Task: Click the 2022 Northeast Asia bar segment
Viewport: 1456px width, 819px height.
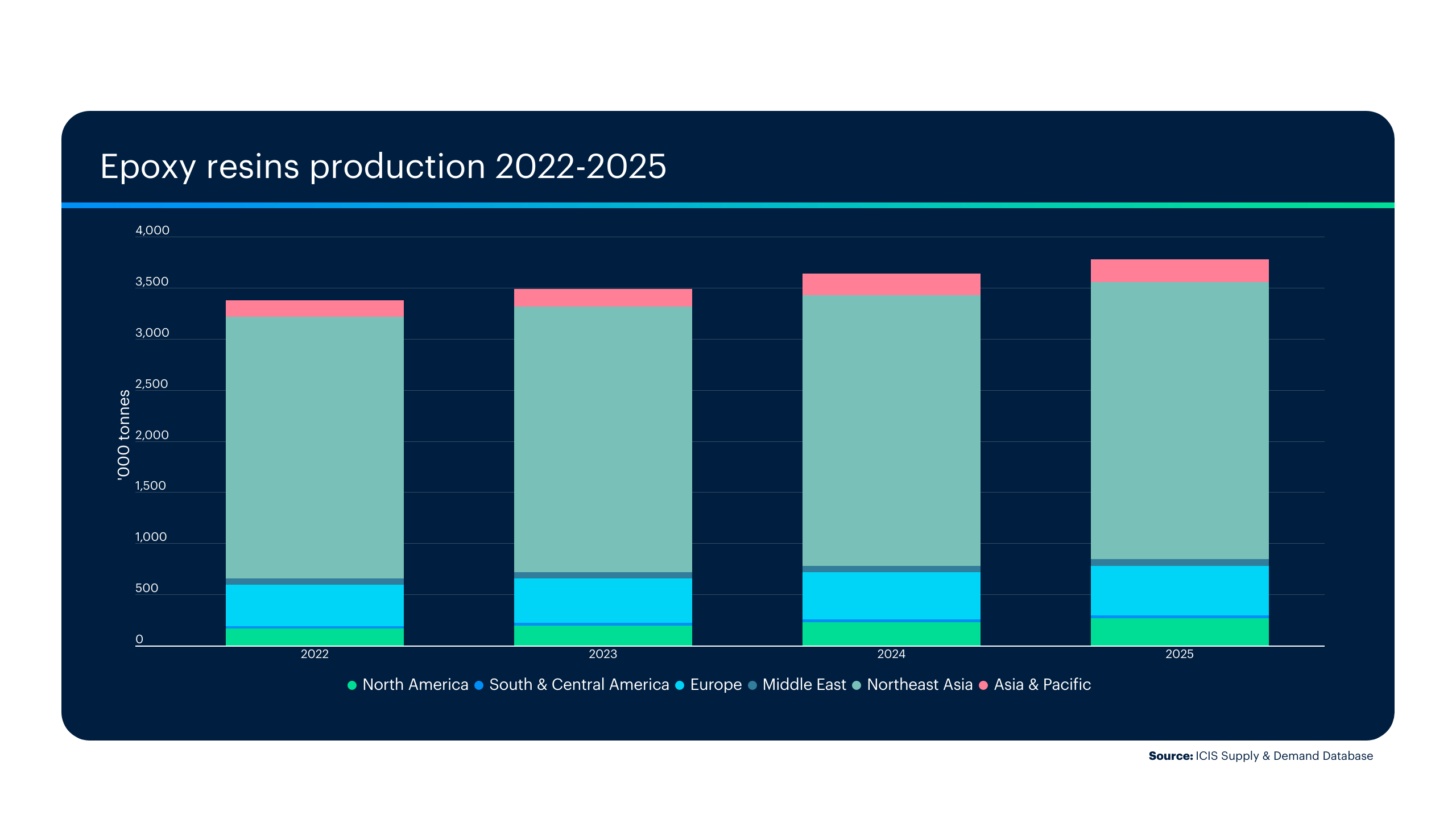Action: [315, 448]
